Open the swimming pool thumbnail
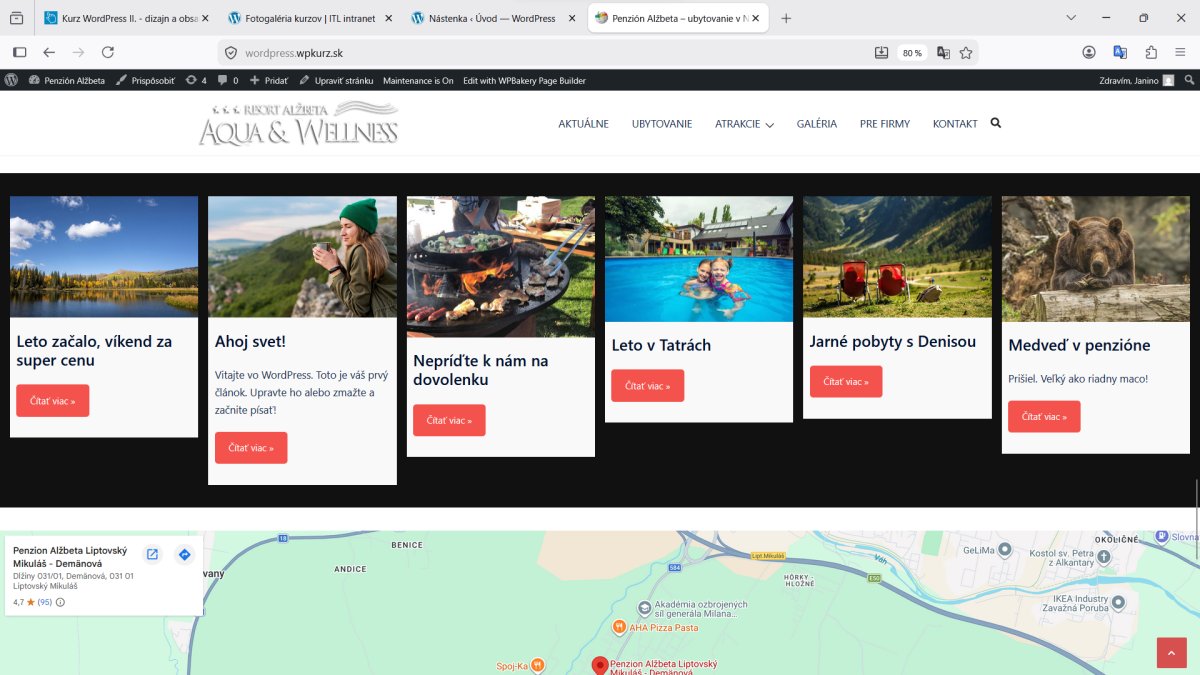1200x675 pixels. 699,259
